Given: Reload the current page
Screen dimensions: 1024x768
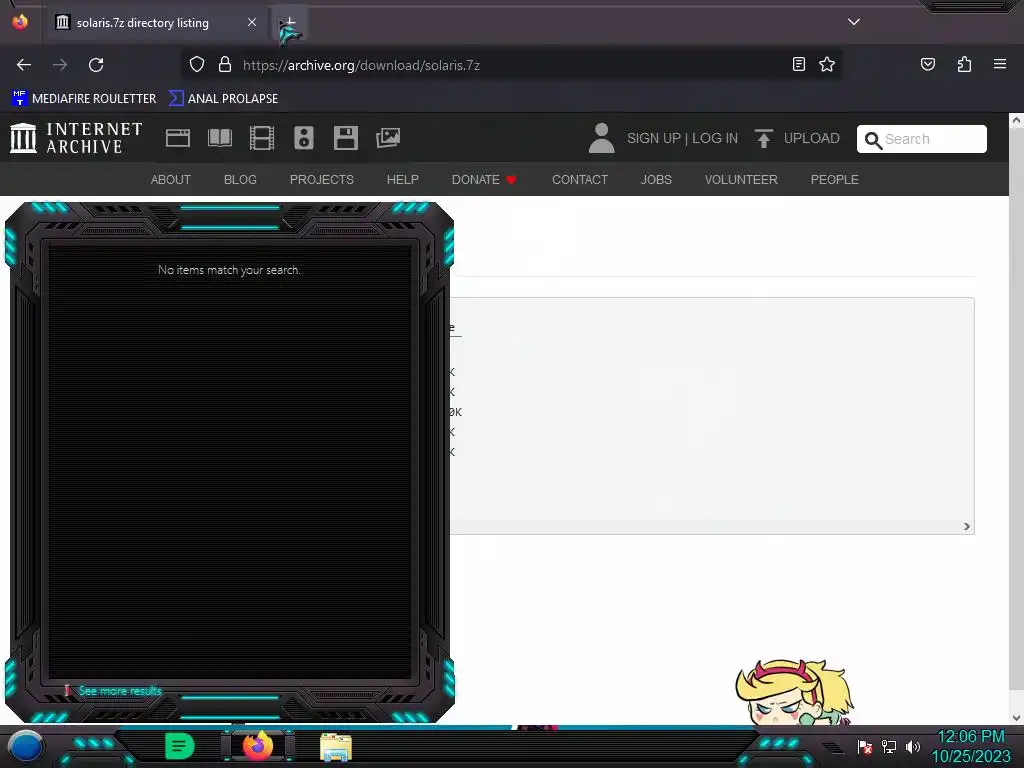Looking at the screenshot, I should pos(96,65).
